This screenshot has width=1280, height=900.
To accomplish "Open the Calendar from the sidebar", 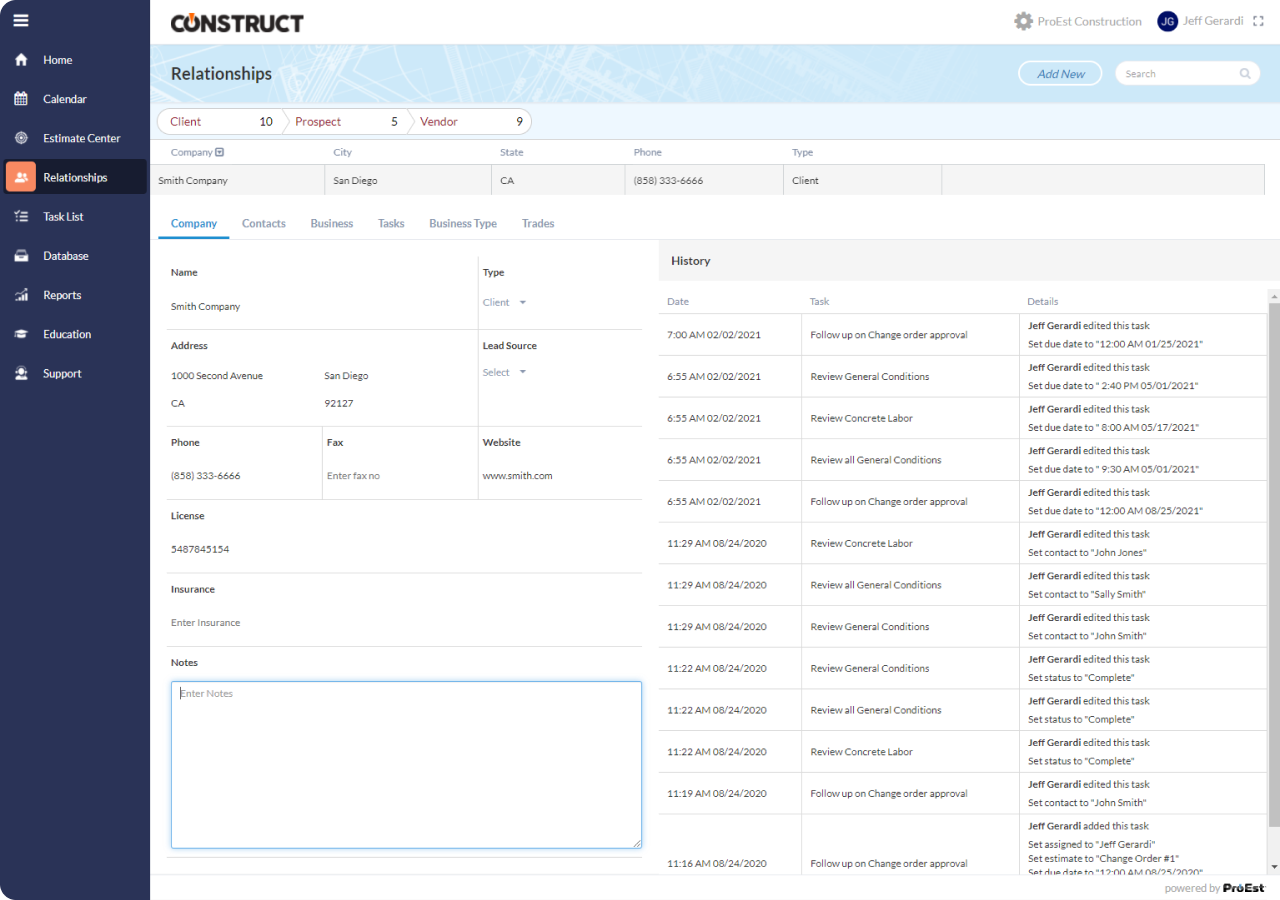I will 65,99.
